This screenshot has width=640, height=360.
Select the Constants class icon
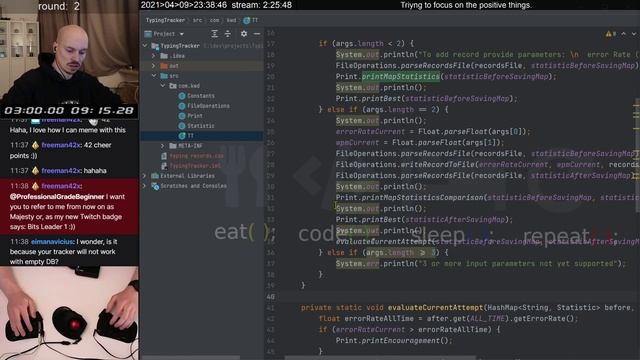click(x=182, y=96)
